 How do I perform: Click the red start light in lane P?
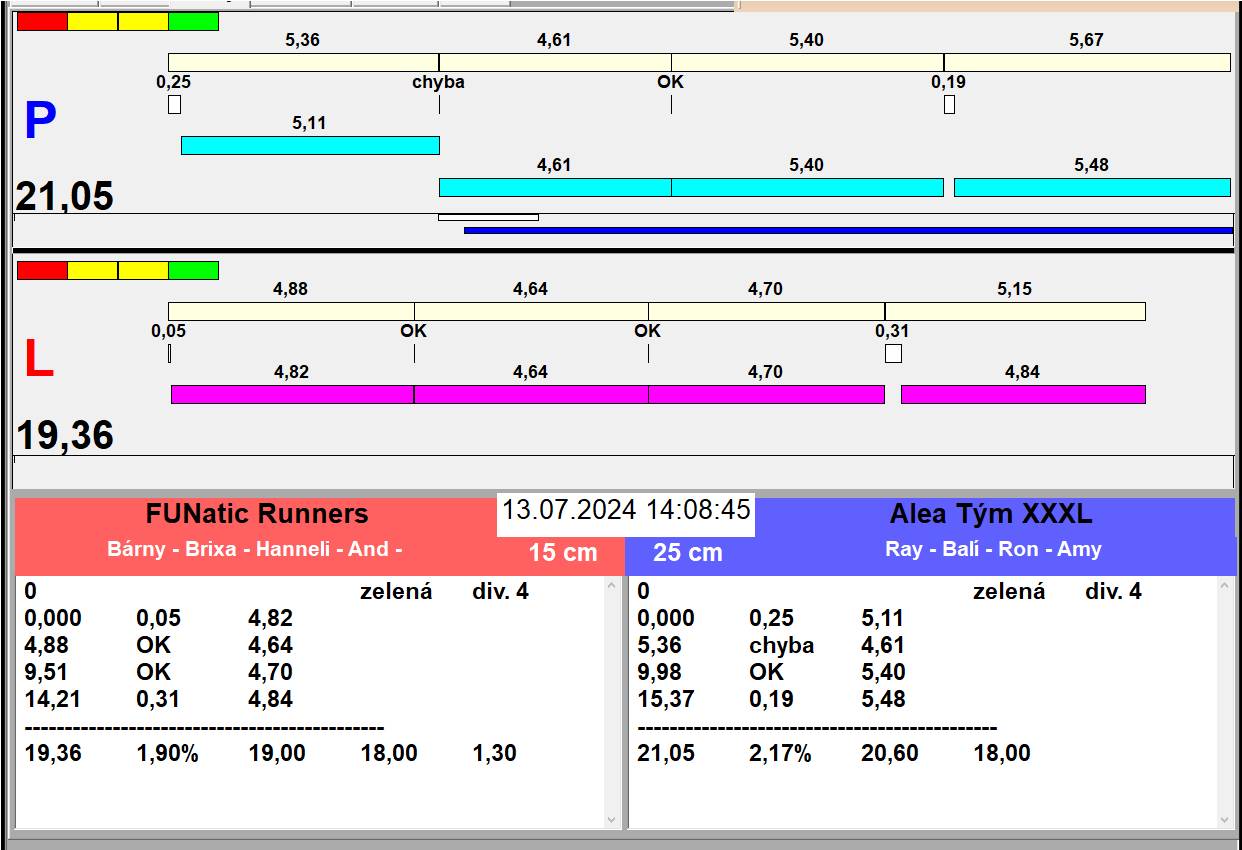pos(42,21)
